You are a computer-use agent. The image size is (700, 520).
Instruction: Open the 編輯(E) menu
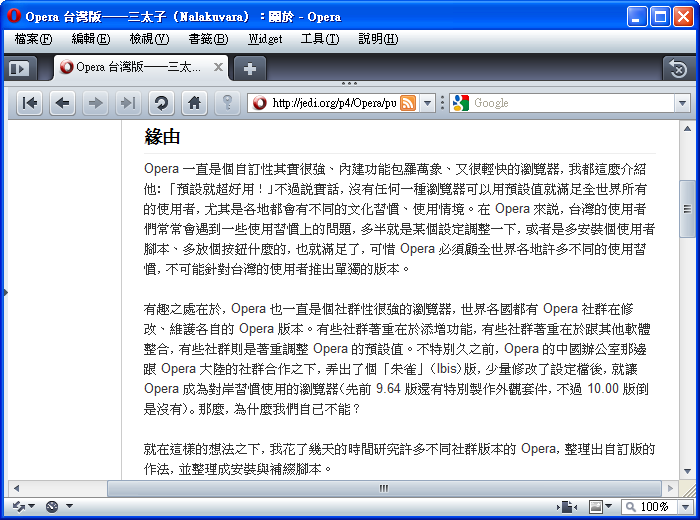(91, 39)
